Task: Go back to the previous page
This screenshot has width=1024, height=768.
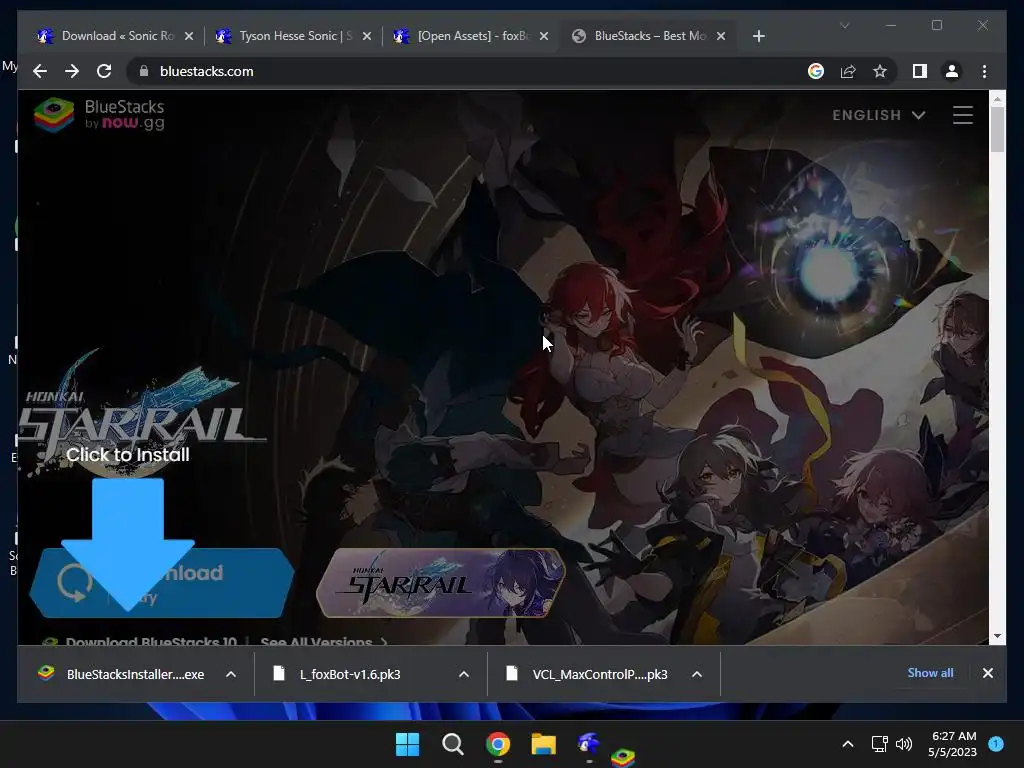Action: [40, 71]
